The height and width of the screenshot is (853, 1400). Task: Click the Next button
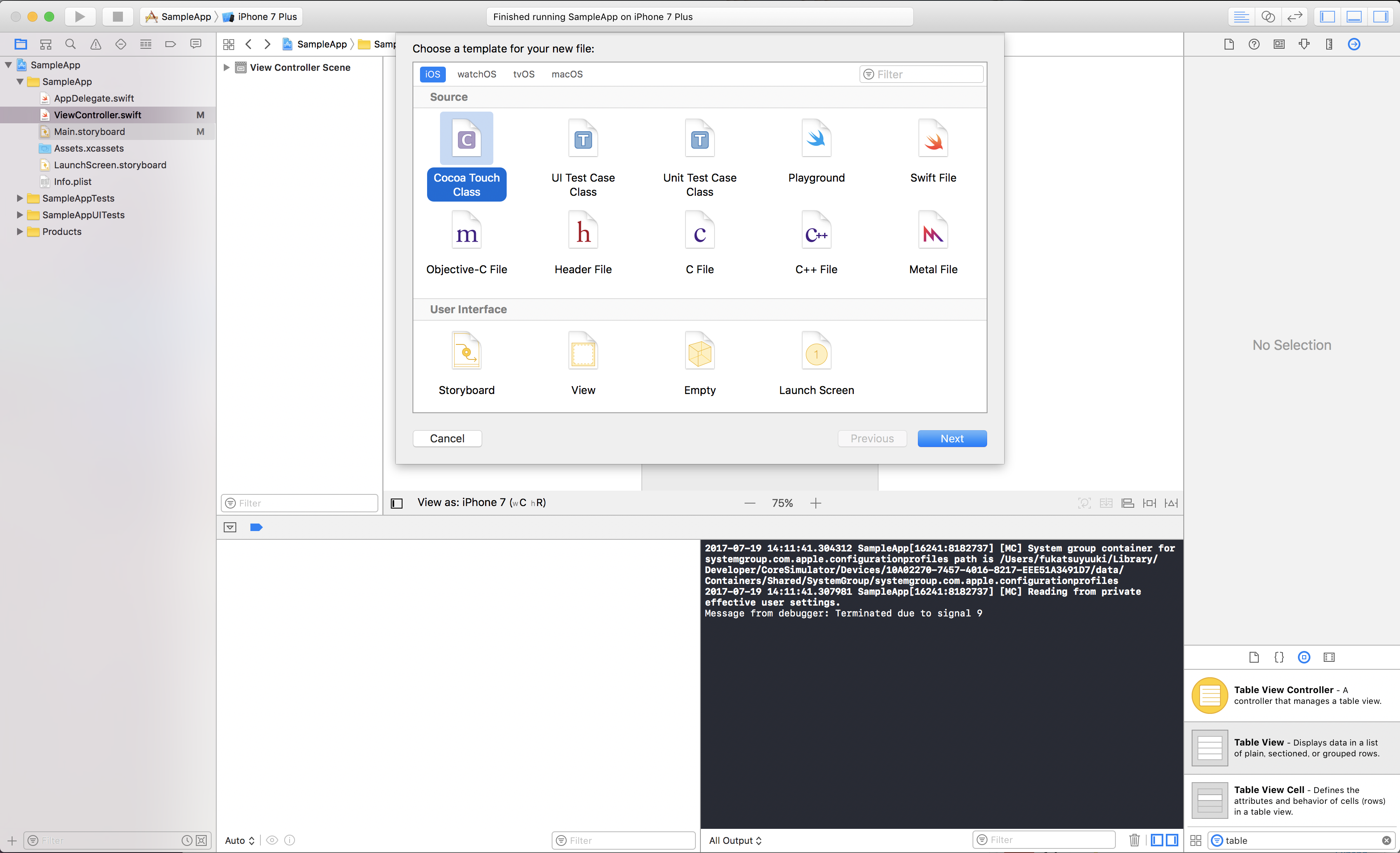(952, 439)
